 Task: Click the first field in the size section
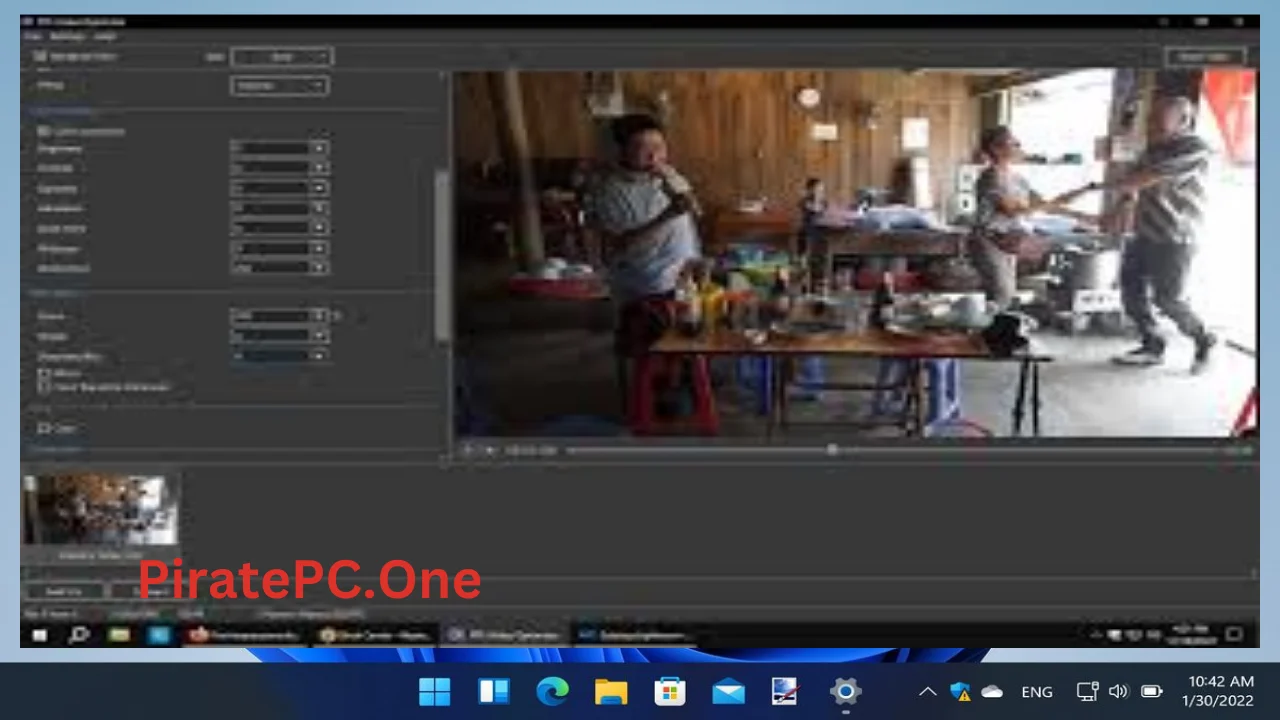pyautogui.click(x=279, y=316)
